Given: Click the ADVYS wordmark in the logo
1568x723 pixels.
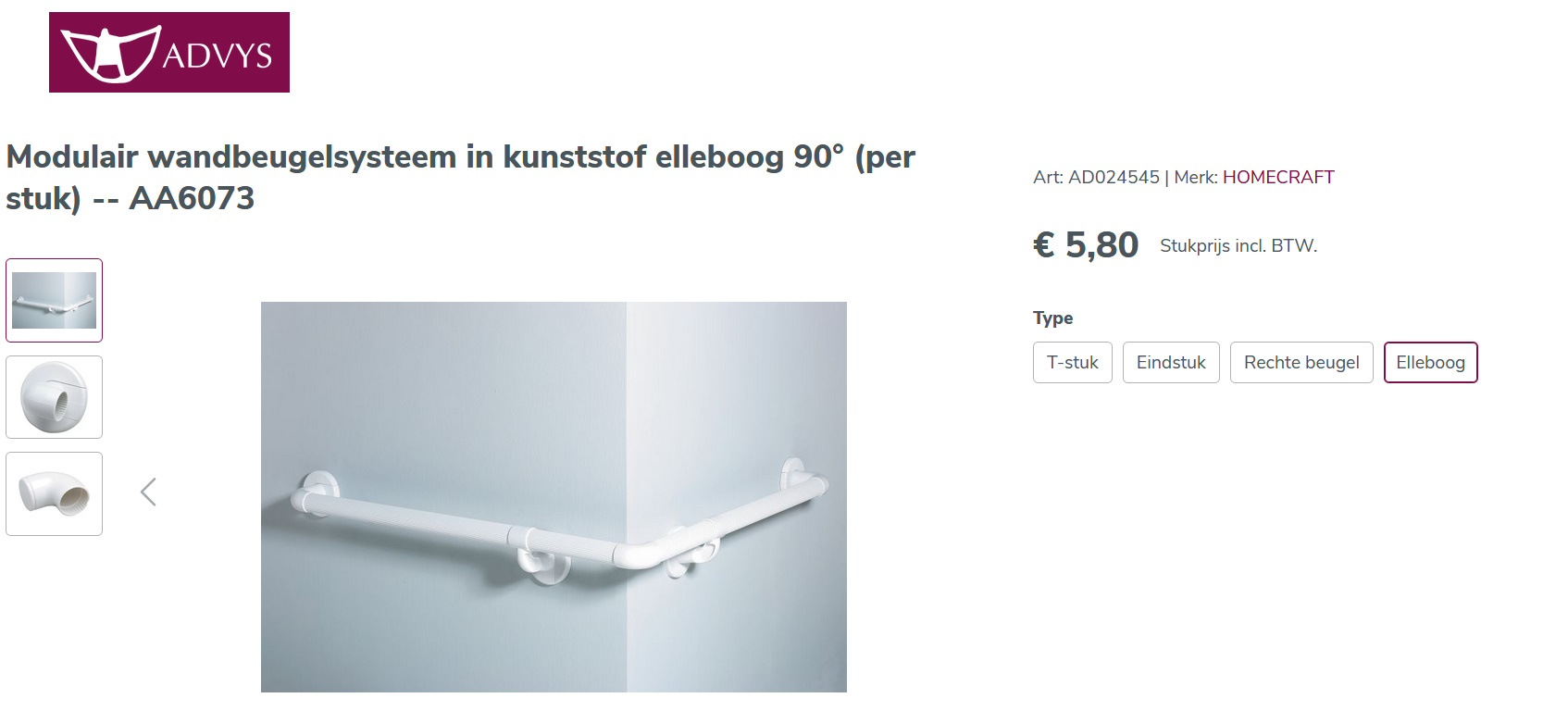Looking at the screenshot, I should pos(218,56).
